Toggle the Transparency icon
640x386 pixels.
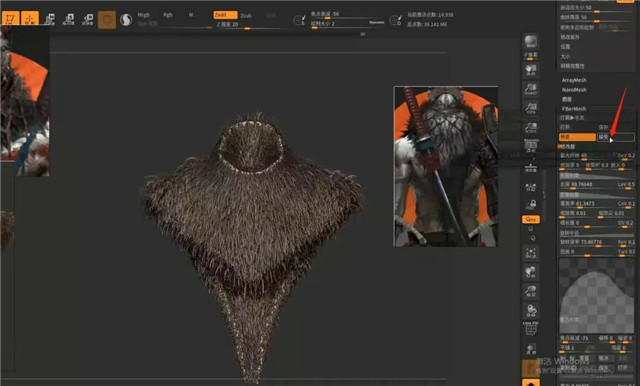[531, 349]
